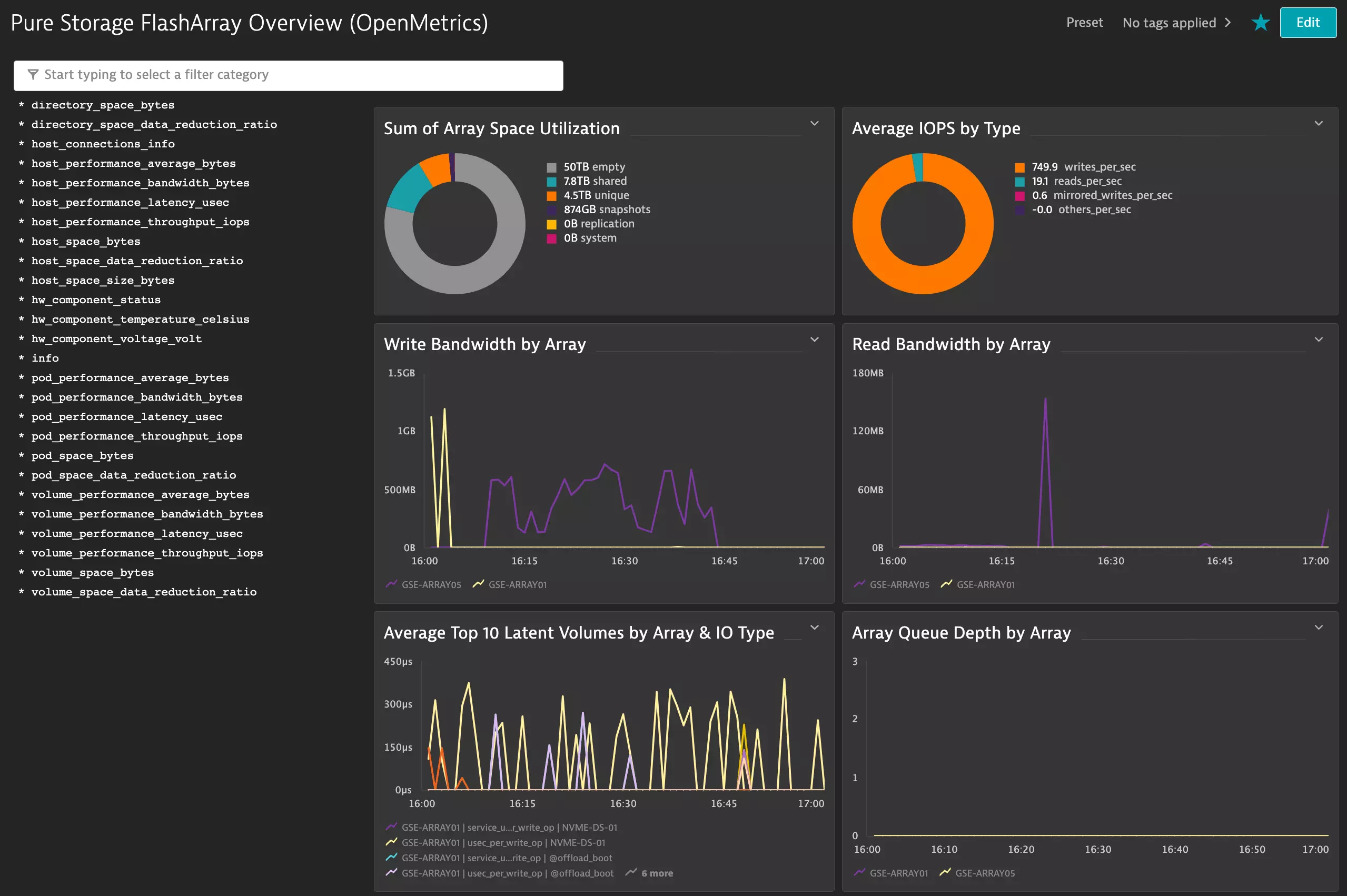
Task: Click the line icon next to 6 more
Action: point(631,872)
